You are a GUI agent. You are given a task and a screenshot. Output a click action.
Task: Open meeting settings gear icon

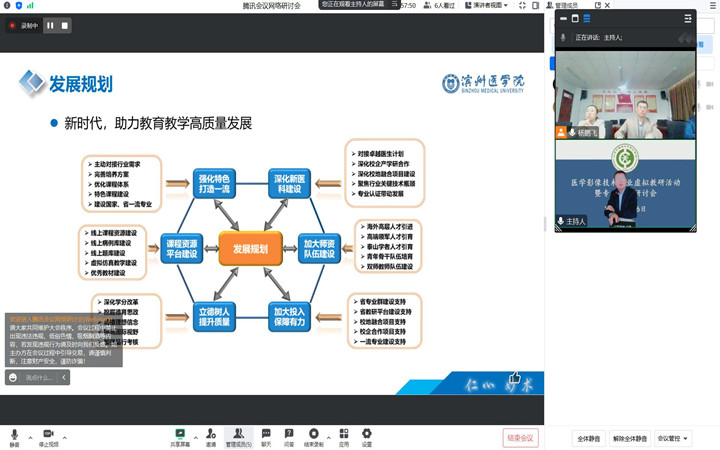[367, 435]
